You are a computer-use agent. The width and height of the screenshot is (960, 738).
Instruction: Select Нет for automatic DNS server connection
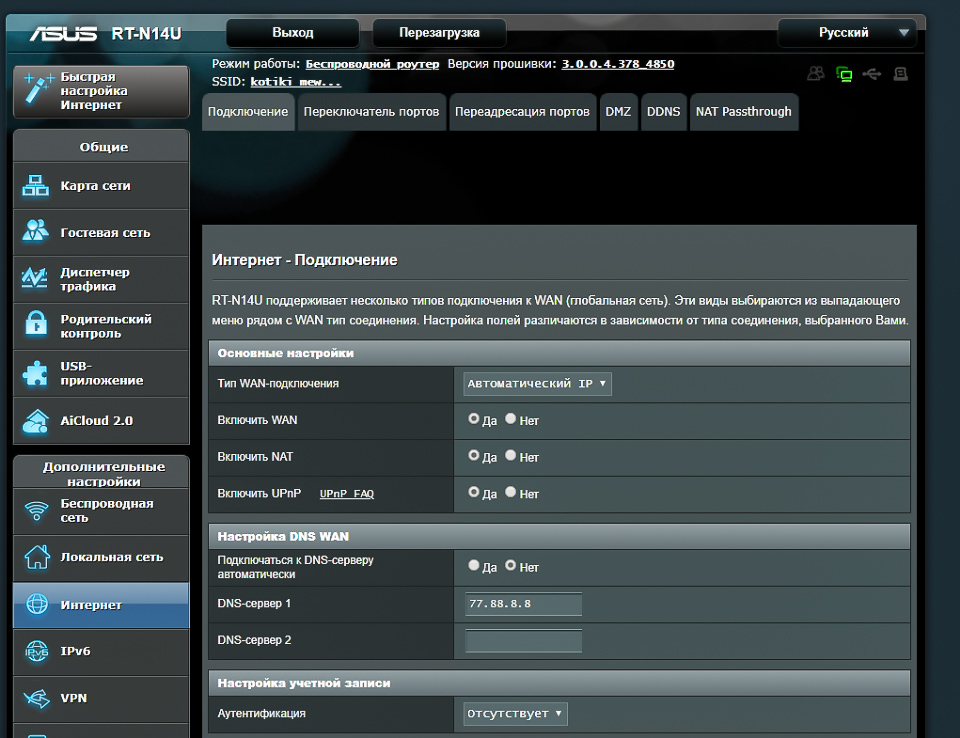pyautogui.click(x=511, y=566)
